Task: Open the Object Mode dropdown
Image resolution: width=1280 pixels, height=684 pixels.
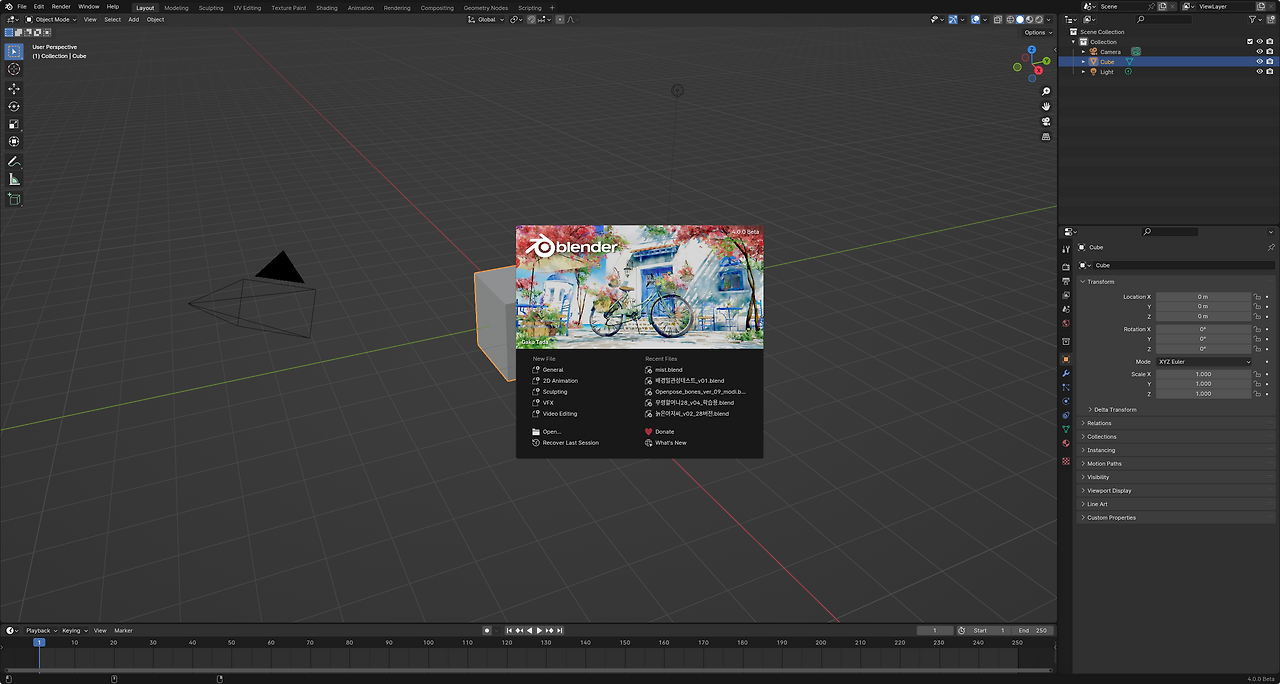Action: [x=52, y=19]
